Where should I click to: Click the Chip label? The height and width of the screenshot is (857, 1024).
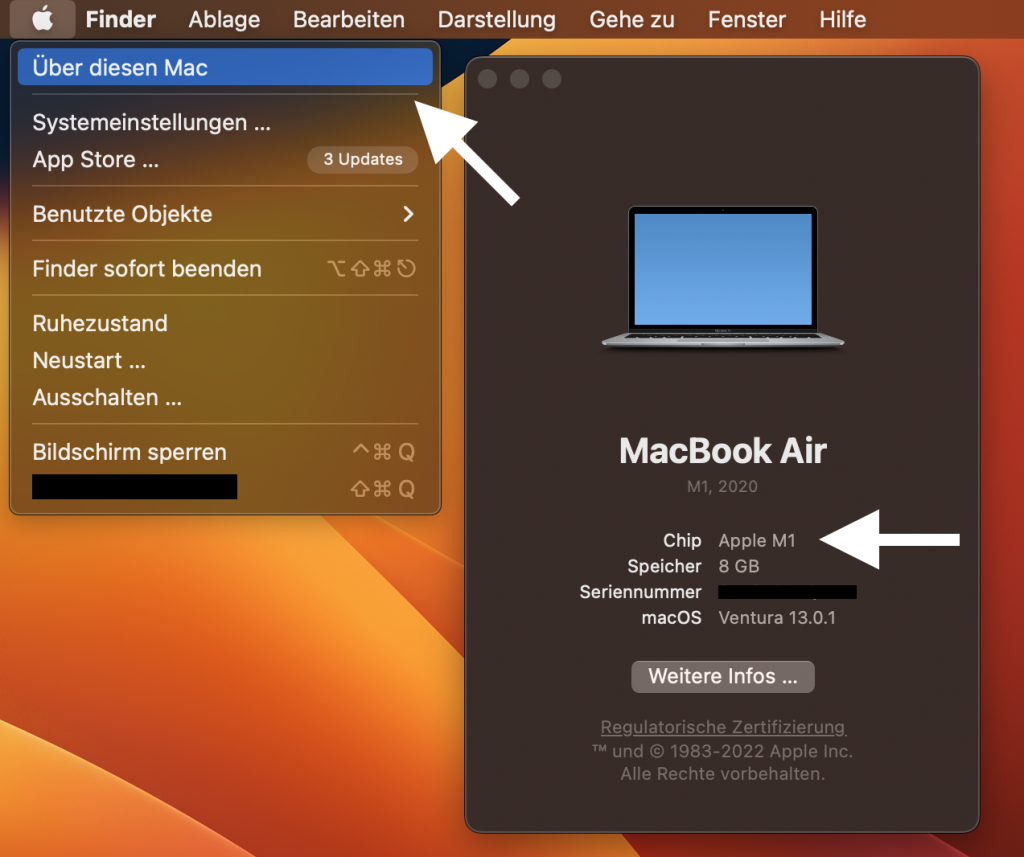coord(682,540)
